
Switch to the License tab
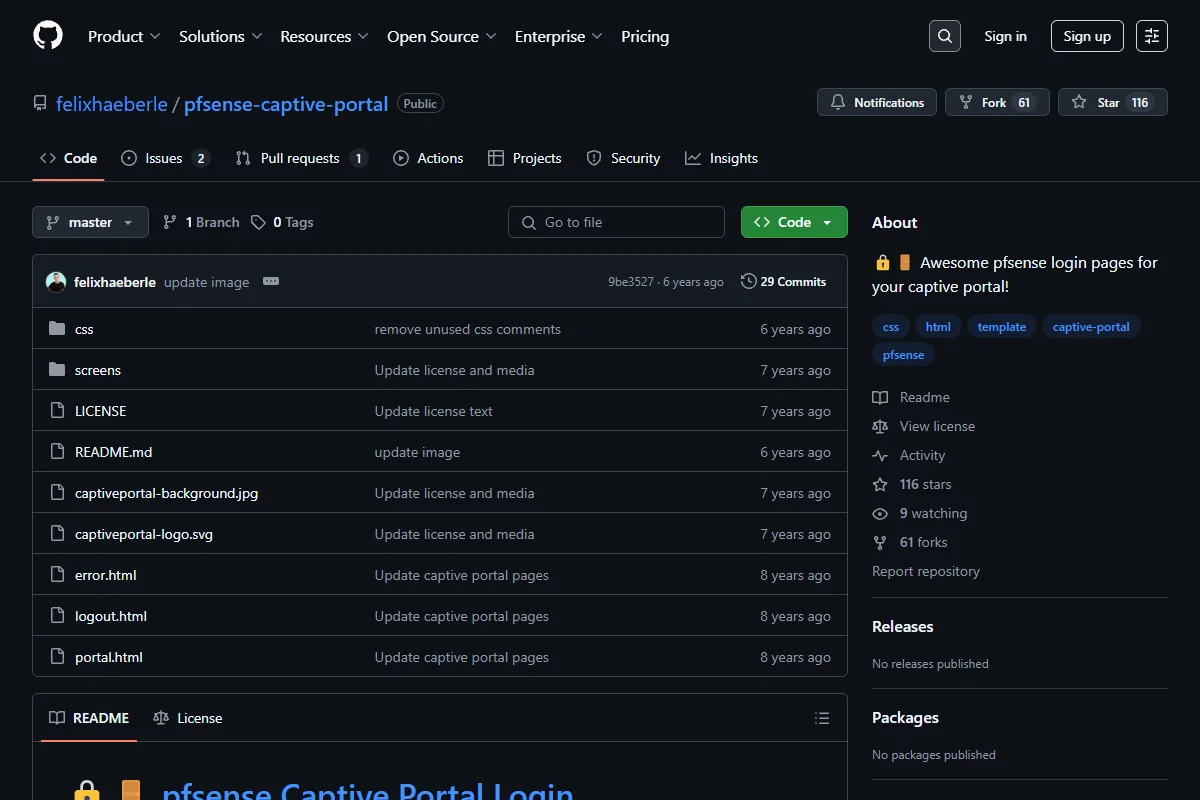pyautogui.click(x=188, y=718)
